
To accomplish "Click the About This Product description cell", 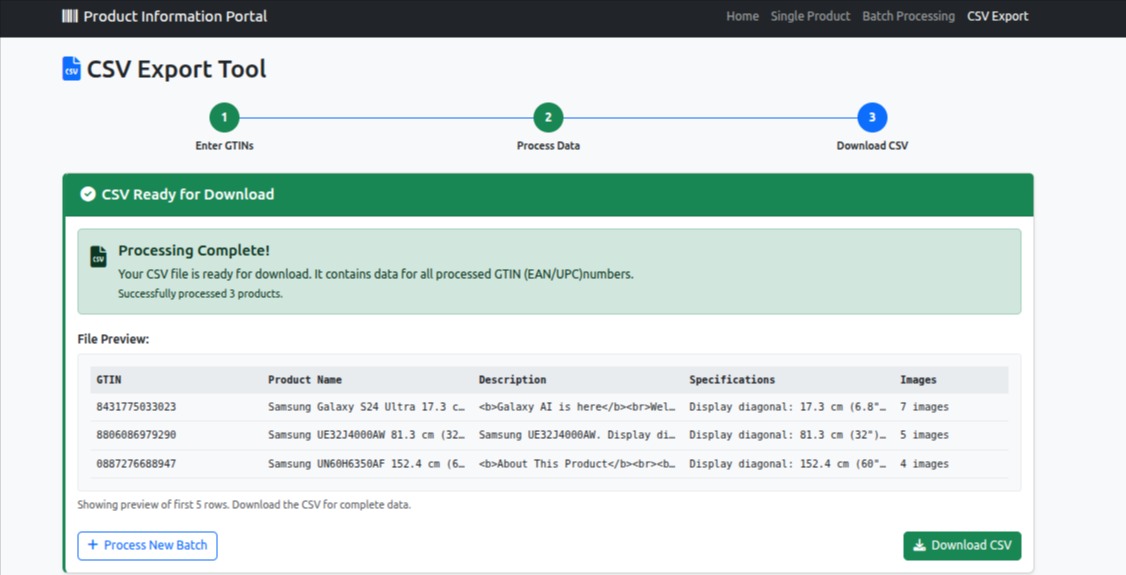I will 577,464.
